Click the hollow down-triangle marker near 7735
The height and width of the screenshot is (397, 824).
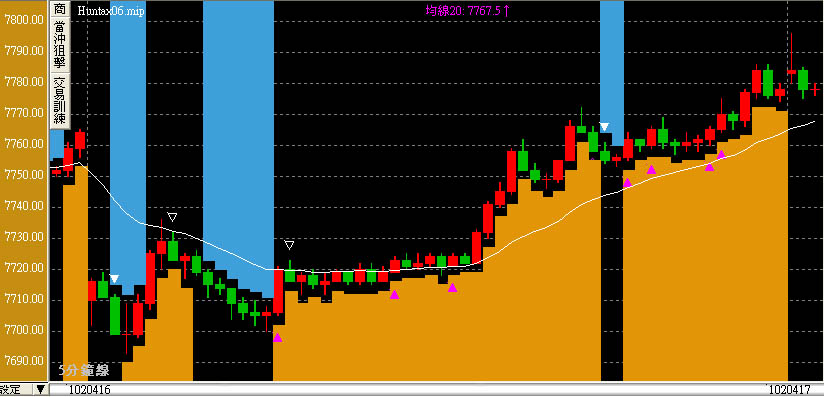coord(172,217)
